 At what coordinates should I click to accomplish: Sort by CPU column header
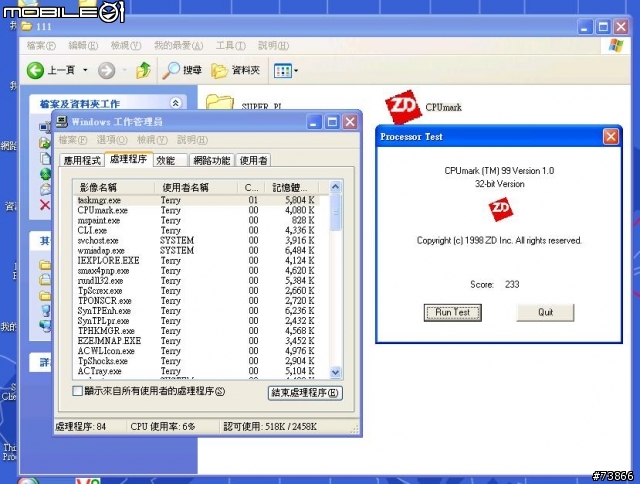click(251, 187)
